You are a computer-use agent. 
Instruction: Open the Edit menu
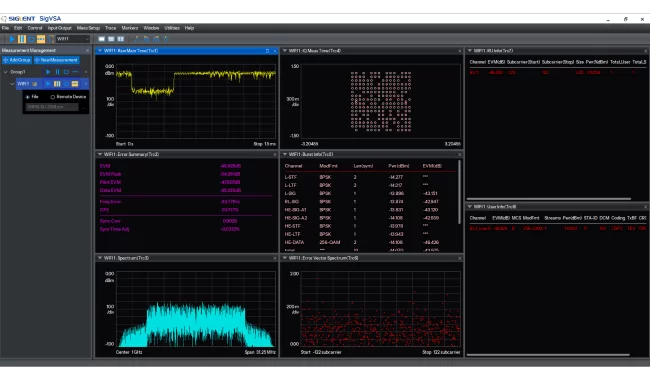pos(18,28)
